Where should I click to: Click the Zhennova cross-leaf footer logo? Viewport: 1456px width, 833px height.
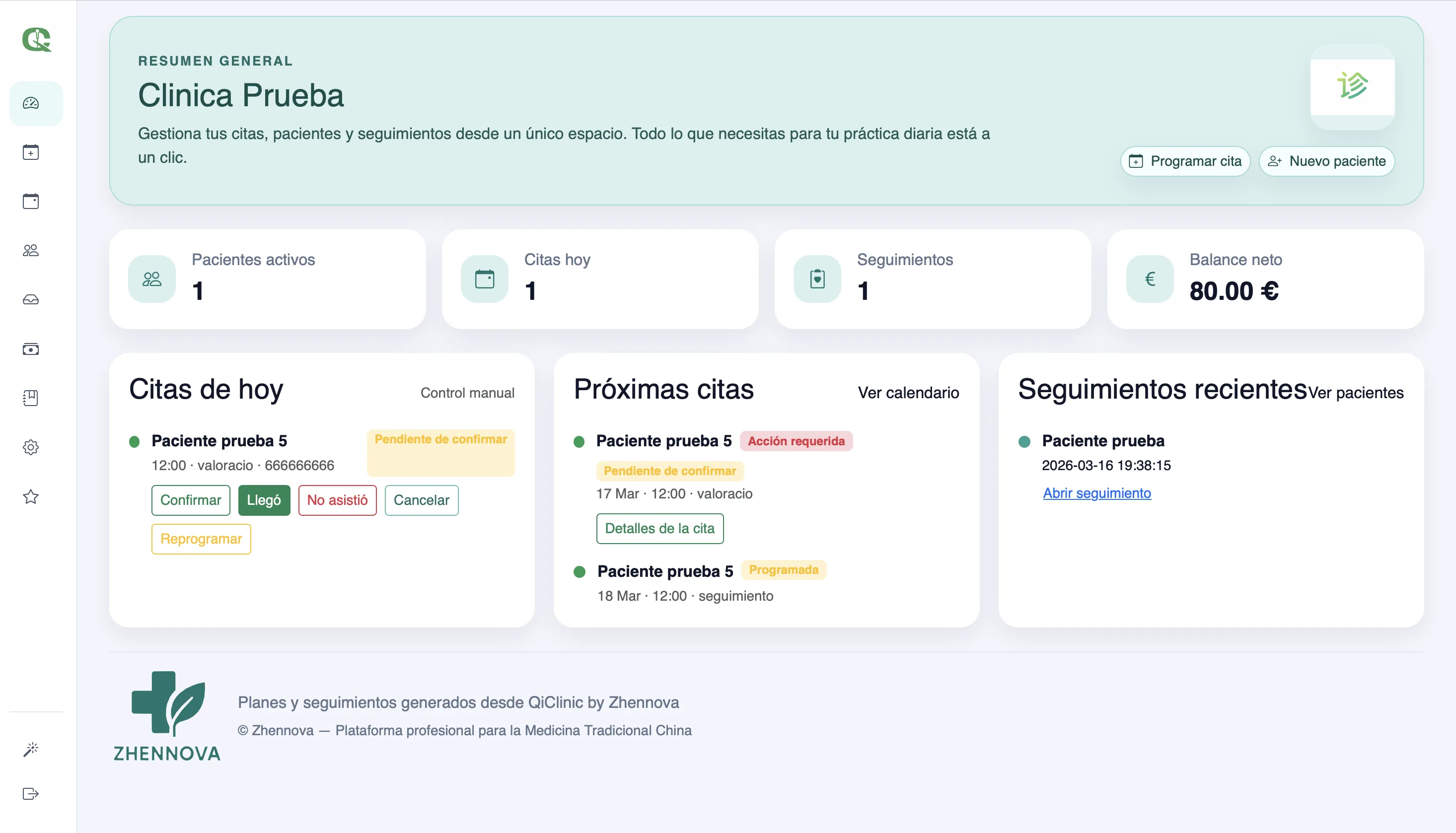click(167, 716)
